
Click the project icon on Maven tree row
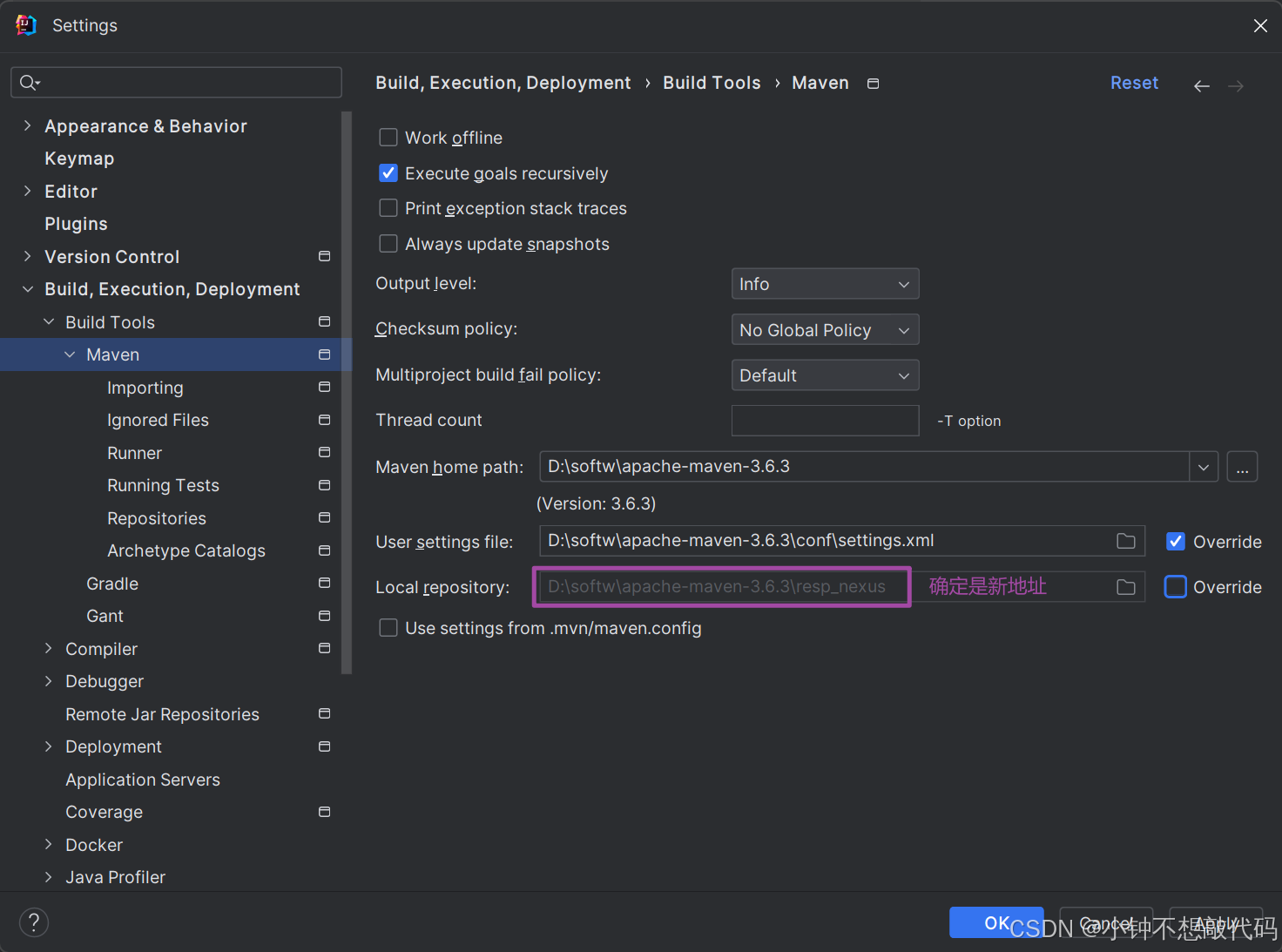coord(325,354)
